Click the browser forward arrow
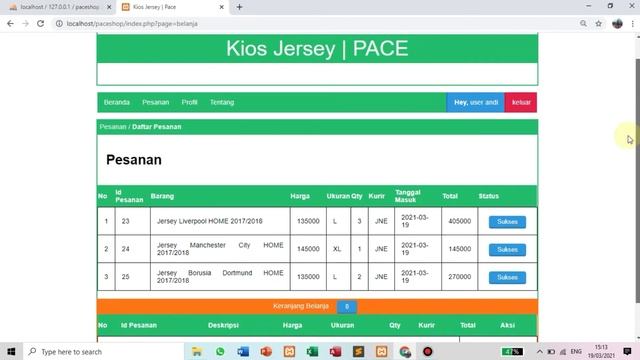The height and width of the screenshot is (360, 640). coord(25,24)
